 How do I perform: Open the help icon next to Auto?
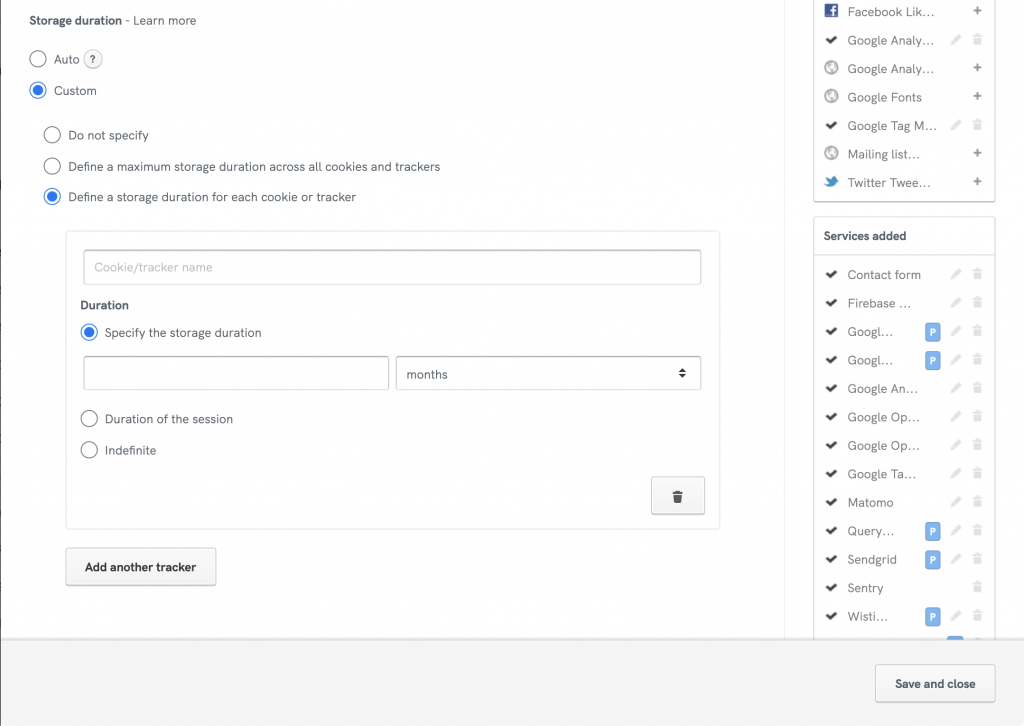(x=93, y=60)
